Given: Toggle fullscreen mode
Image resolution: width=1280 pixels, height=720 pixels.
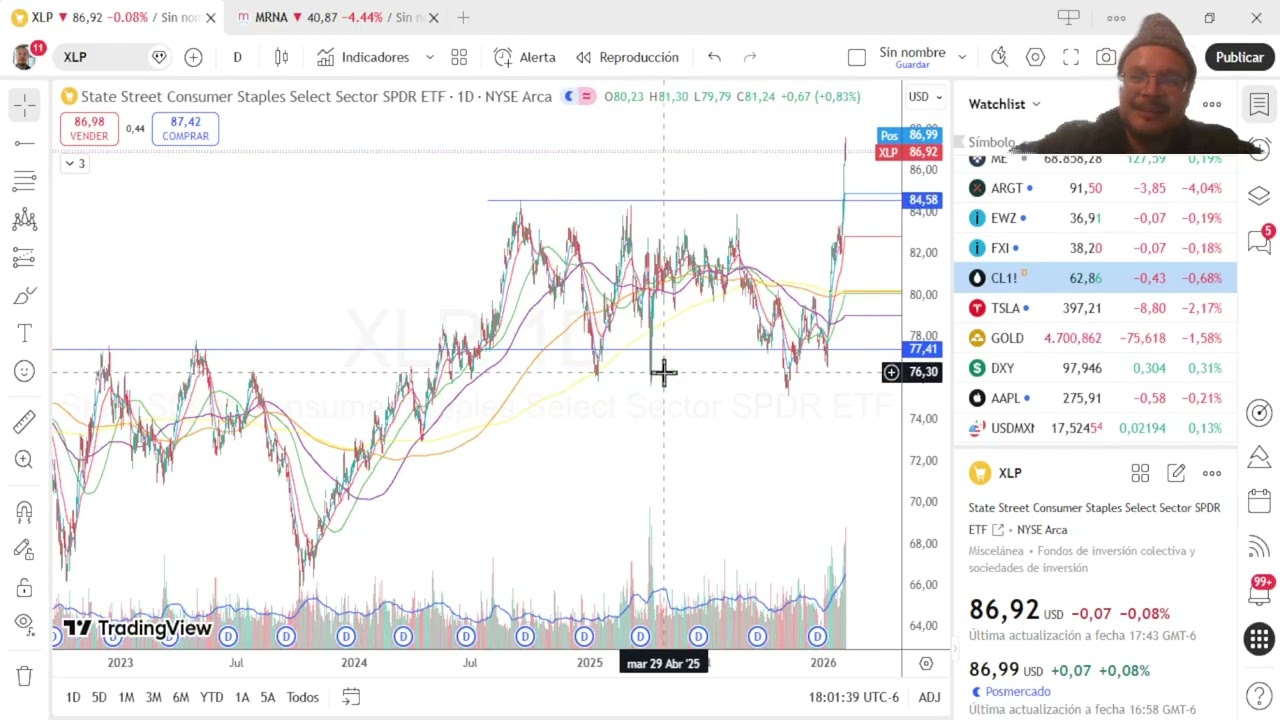Looking at the screenshot, I should (1071, 57).
